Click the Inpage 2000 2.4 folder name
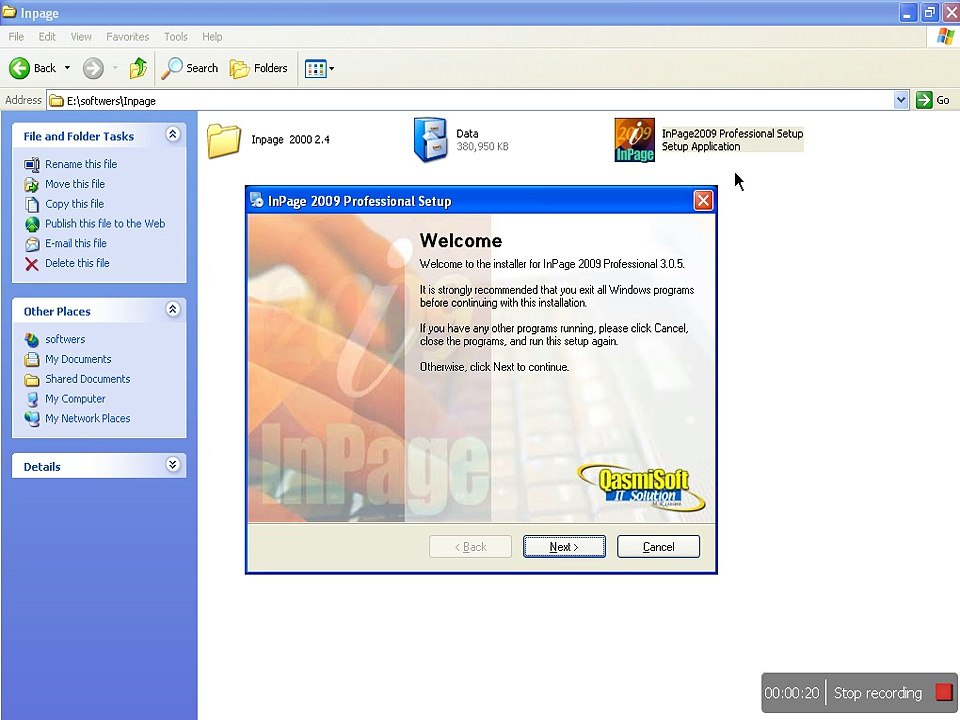Image resolution: width=960 pixels, height=720 pixels. [290, 140]
